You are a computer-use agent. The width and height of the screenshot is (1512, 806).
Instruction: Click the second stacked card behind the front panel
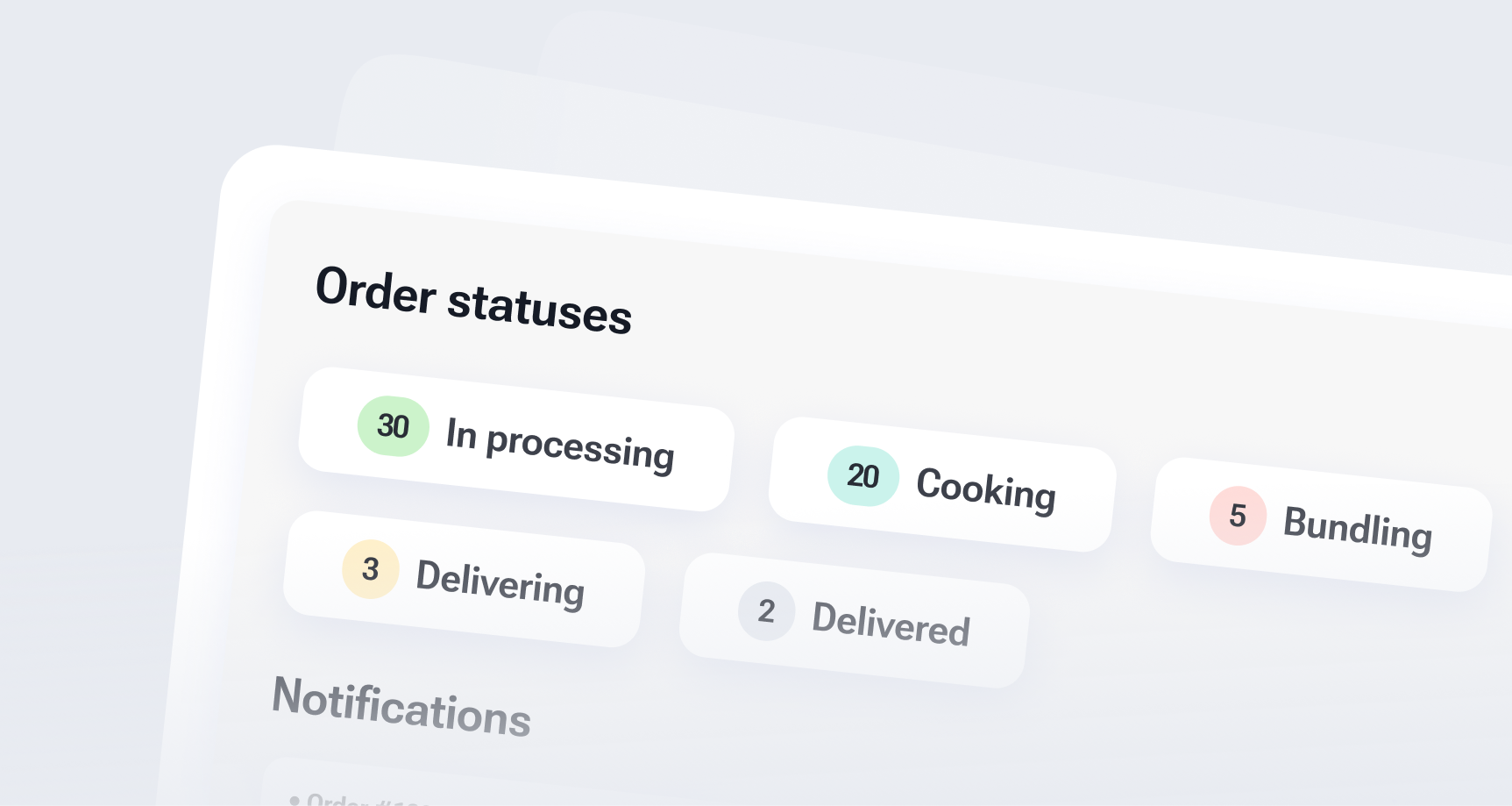tap(438, 105)
